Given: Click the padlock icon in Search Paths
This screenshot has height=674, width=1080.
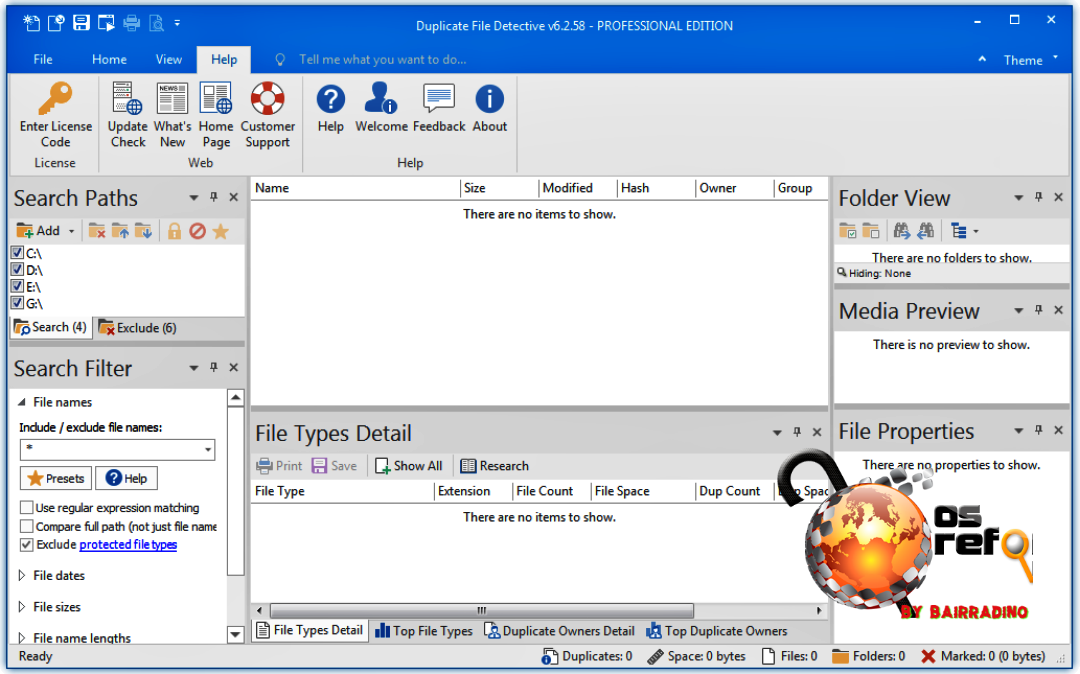Looking at the screenshot, I should point(174,231).
